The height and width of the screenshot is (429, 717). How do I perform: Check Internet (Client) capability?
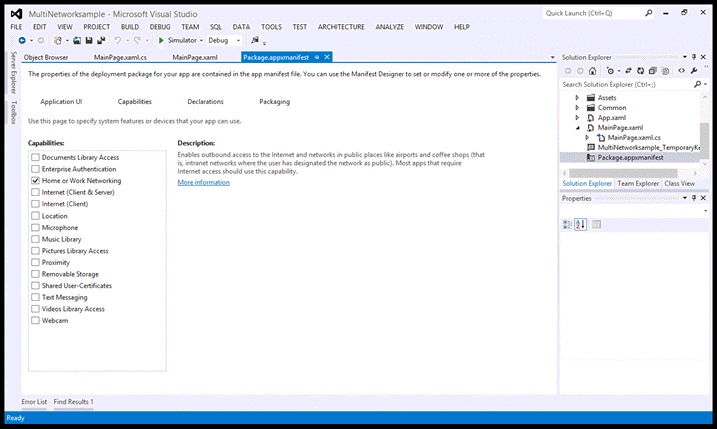pyautogui.click(x=35, y=204)
